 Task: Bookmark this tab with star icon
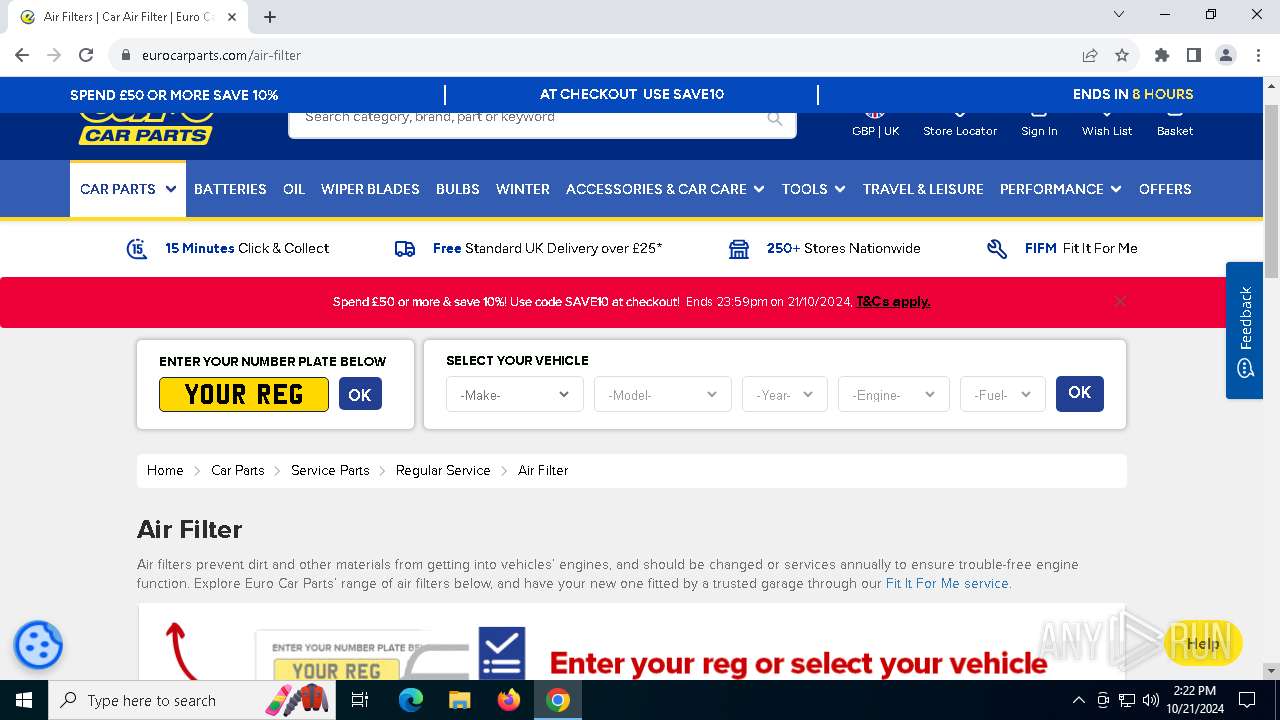point(1122,55)
